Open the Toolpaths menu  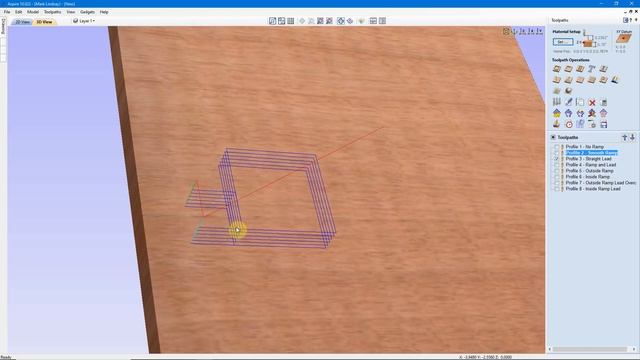52,12
